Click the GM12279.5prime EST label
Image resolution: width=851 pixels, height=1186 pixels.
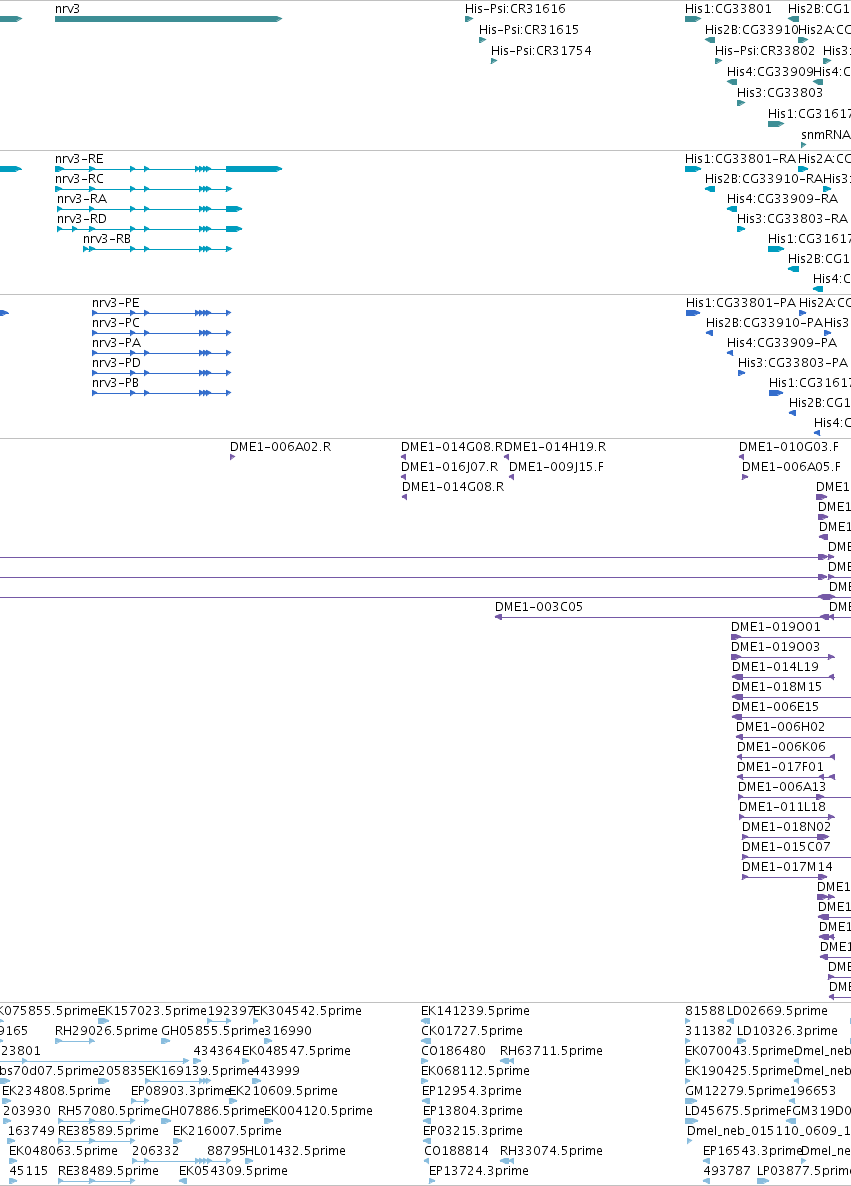[737, 1091]
